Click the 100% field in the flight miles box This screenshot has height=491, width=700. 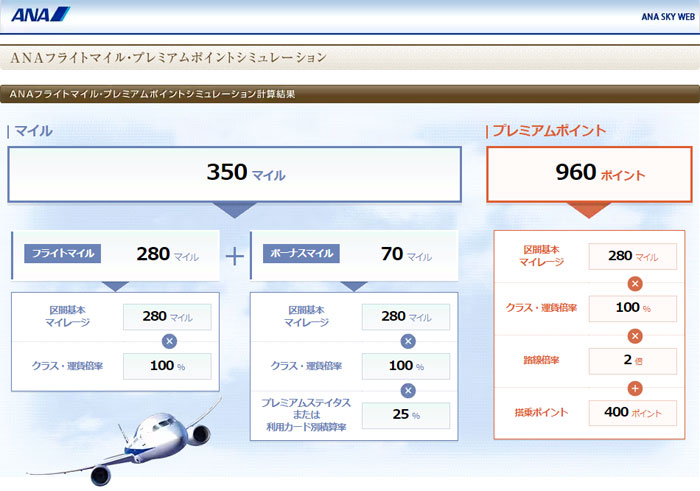pyautogui.click(x=167, y=366)
